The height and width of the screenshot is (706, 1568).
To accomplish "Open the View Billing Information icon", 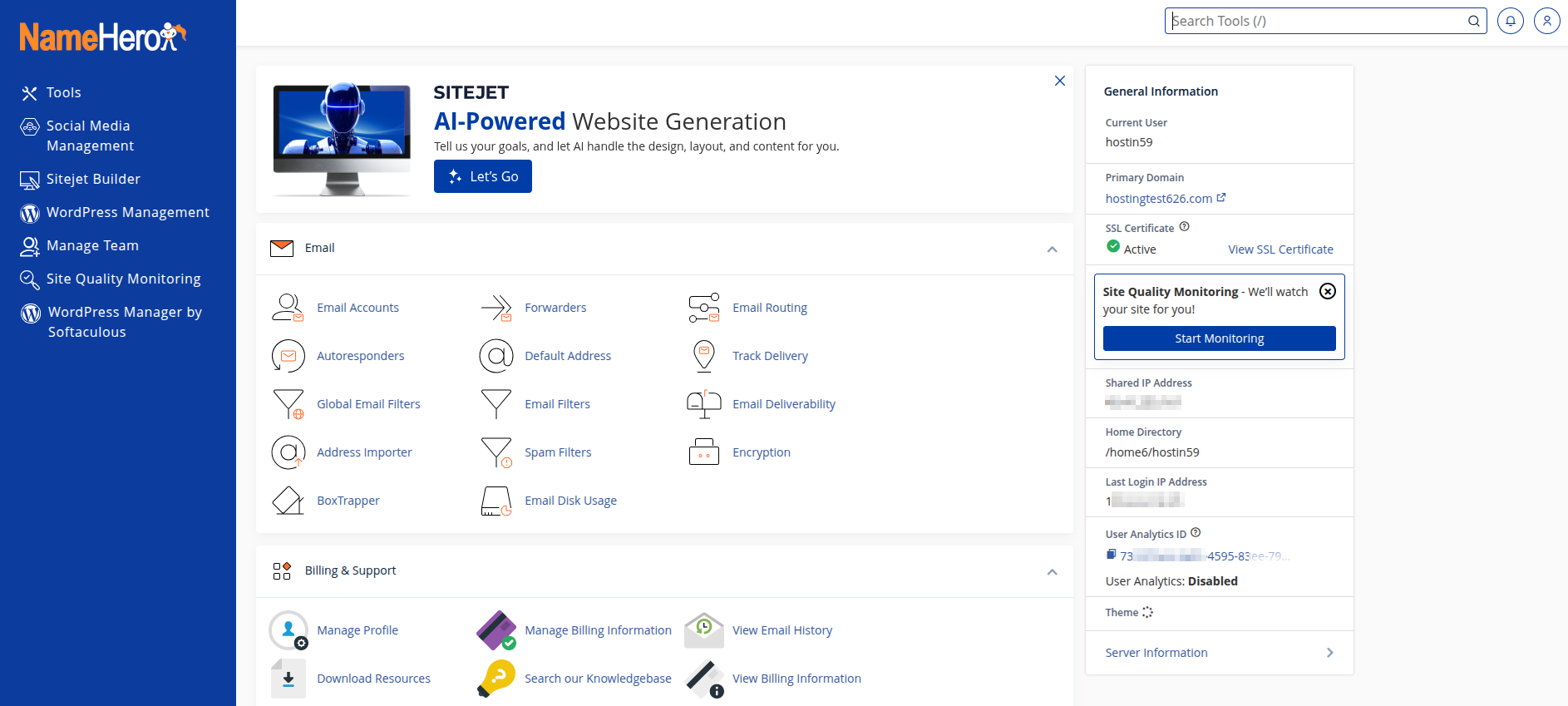I will coord(704,679).
